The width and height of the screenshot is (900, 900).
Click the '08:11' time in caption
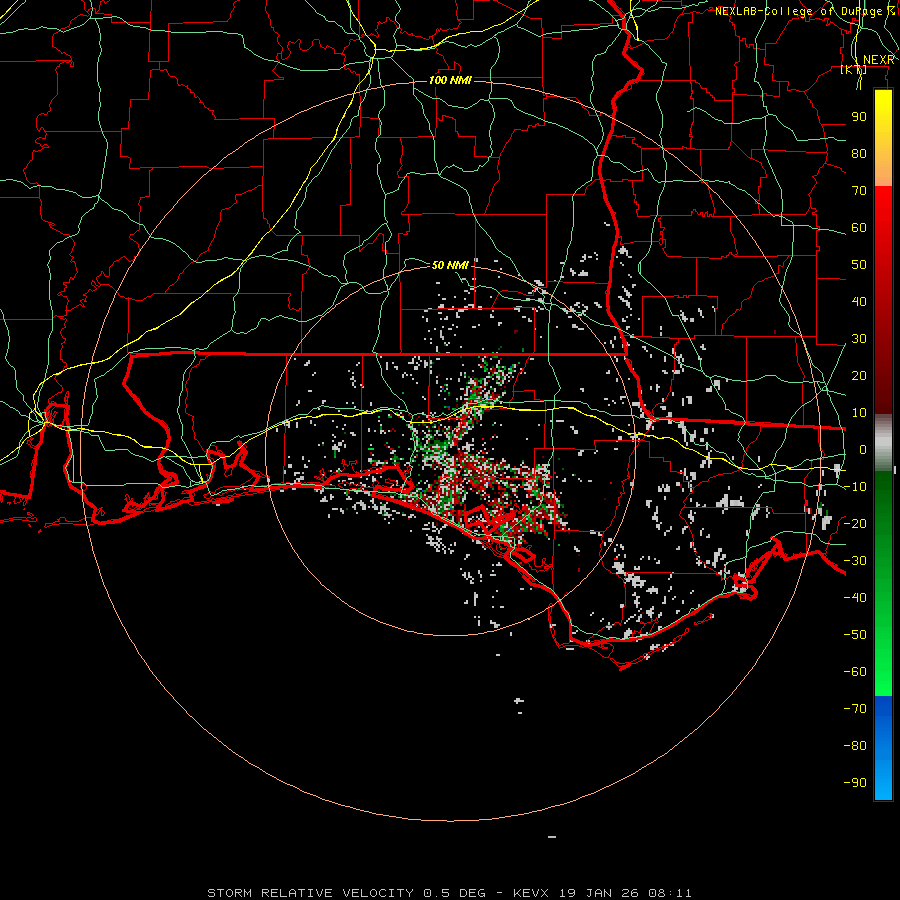[x=669, y=893]
